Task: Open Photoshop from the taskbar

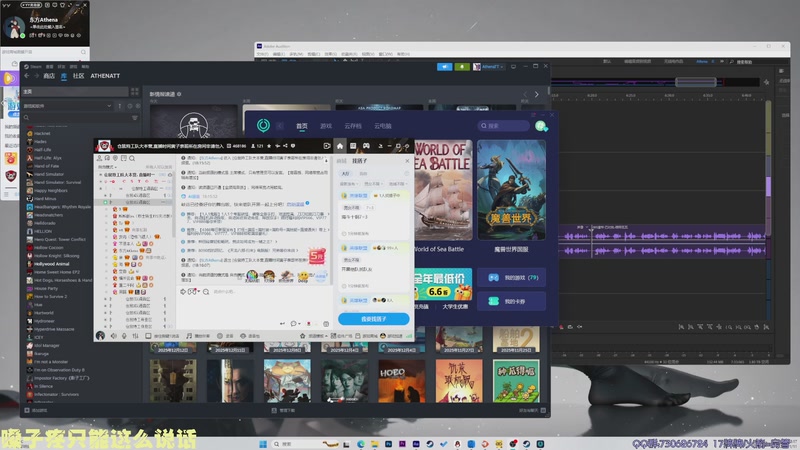Action: coord(388,444)
